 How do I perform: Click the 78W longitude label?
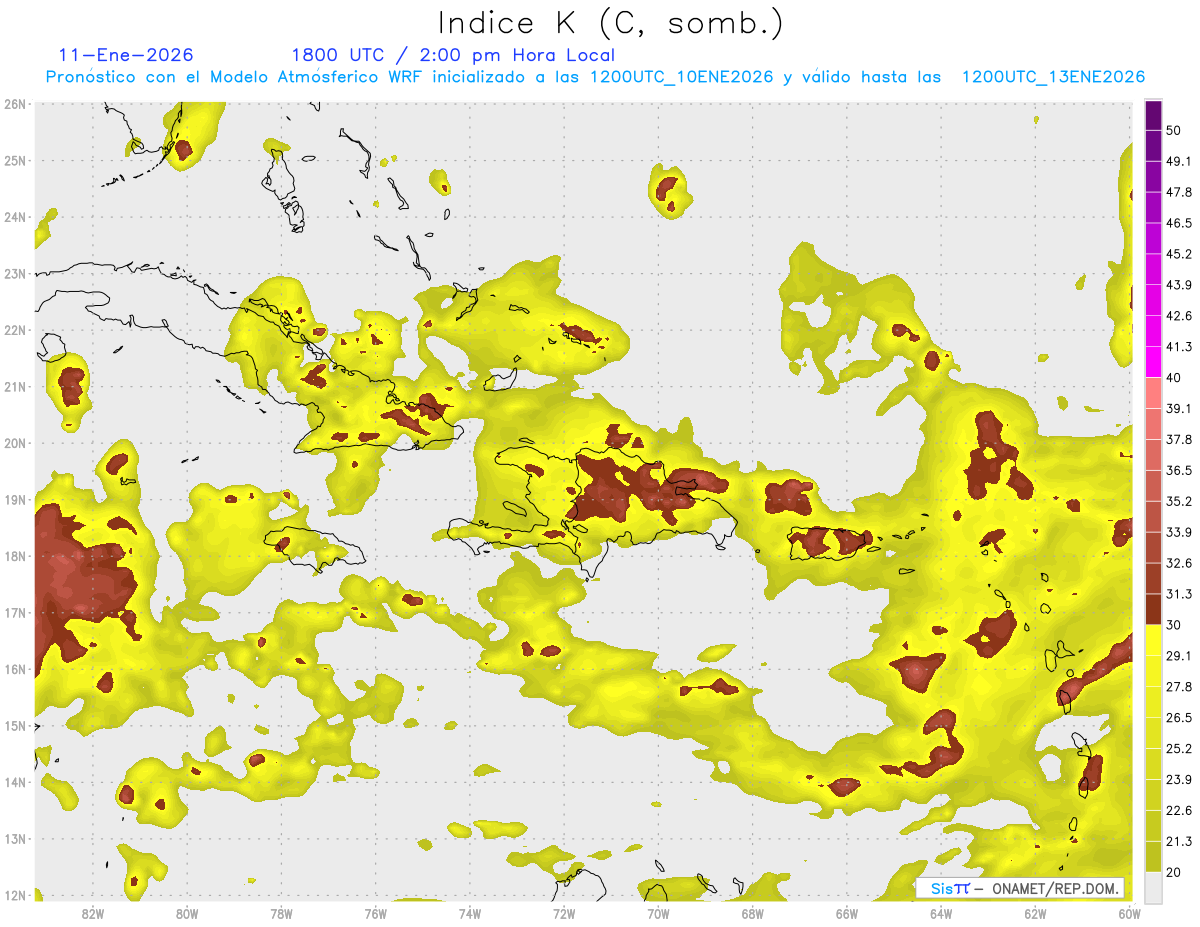coord(281,914)
